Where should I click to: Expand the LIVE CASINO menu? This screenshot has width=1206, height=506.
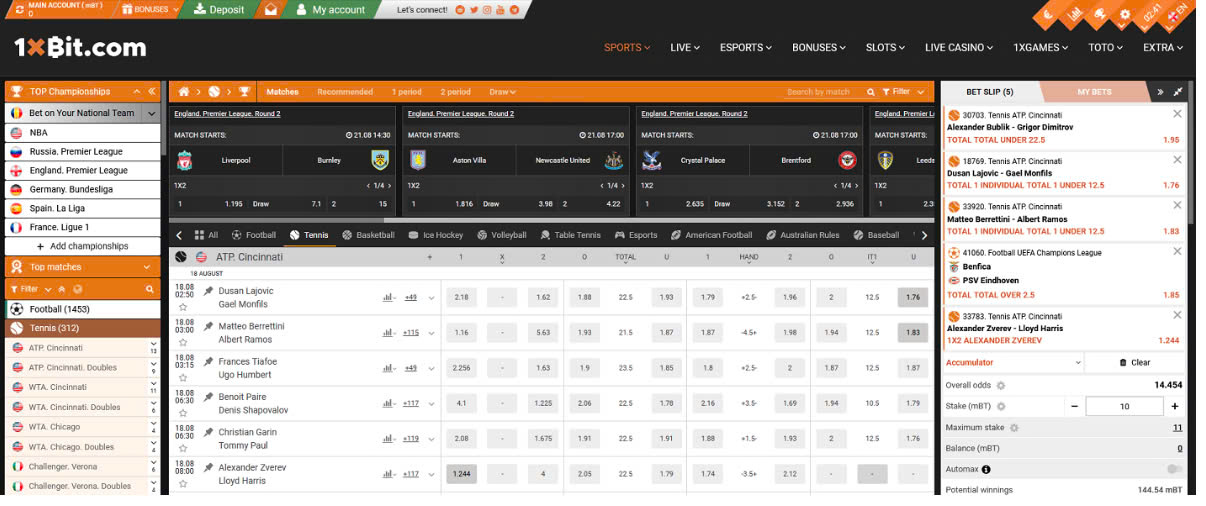point(960,47)
